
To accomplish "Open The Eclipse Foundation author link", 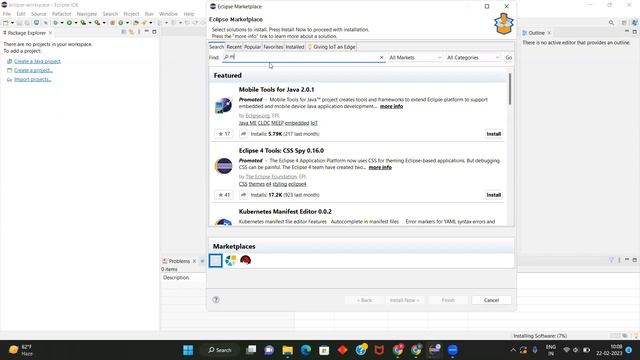I will click(271, 177).
